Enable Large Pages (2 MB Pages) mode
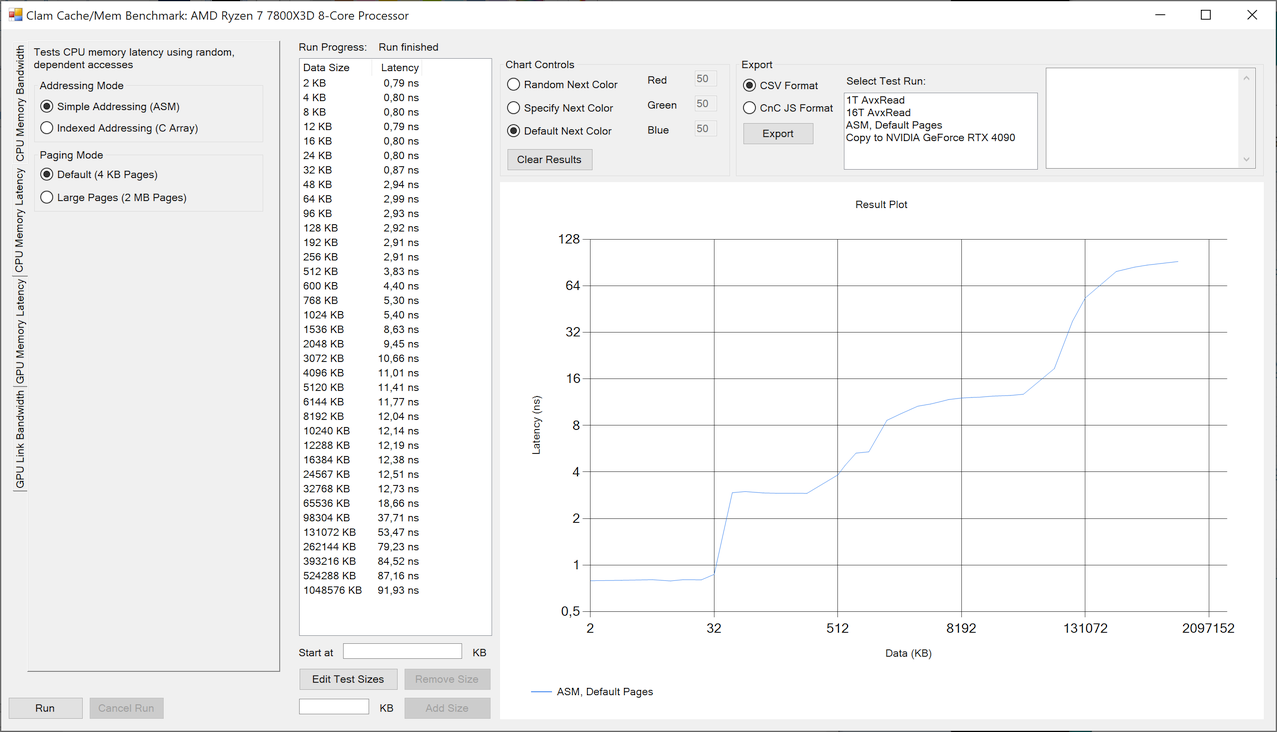1277x732 pixels. click(47, 198)
